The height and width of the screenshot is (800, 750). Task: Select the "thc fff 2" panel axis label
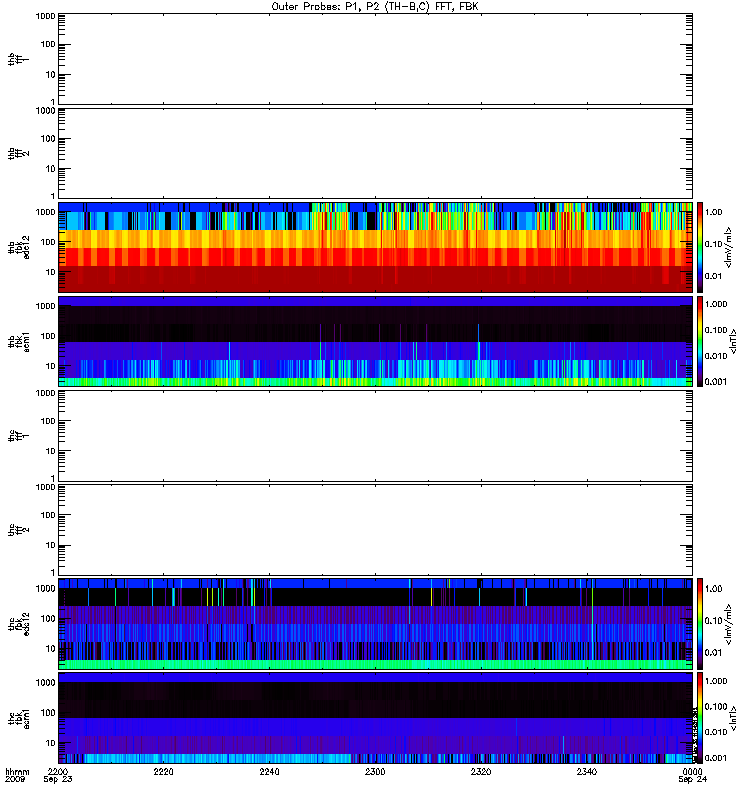click(18, 530)
